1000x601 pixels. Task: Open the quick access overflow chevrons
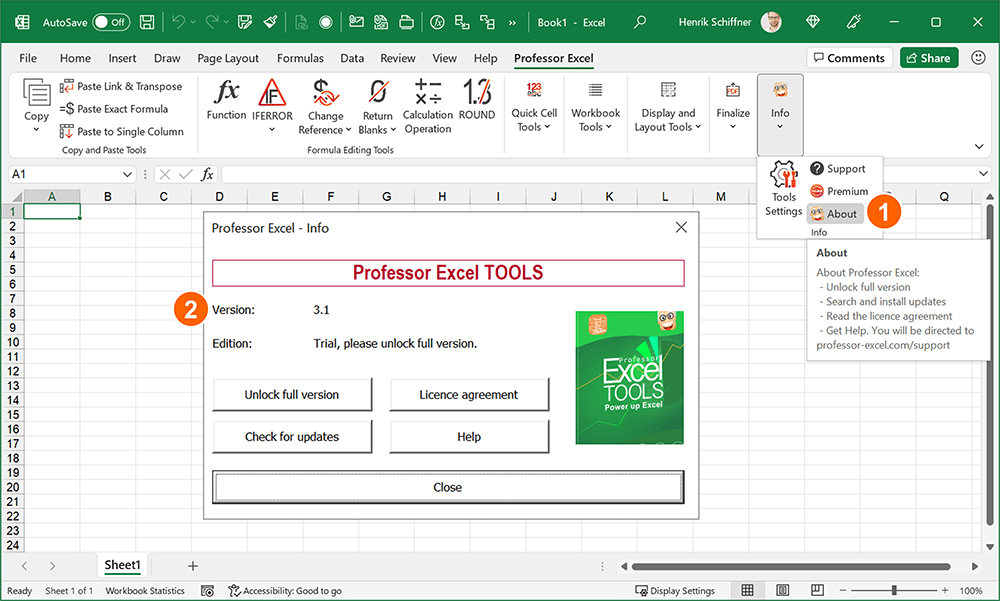coord(512,22)
